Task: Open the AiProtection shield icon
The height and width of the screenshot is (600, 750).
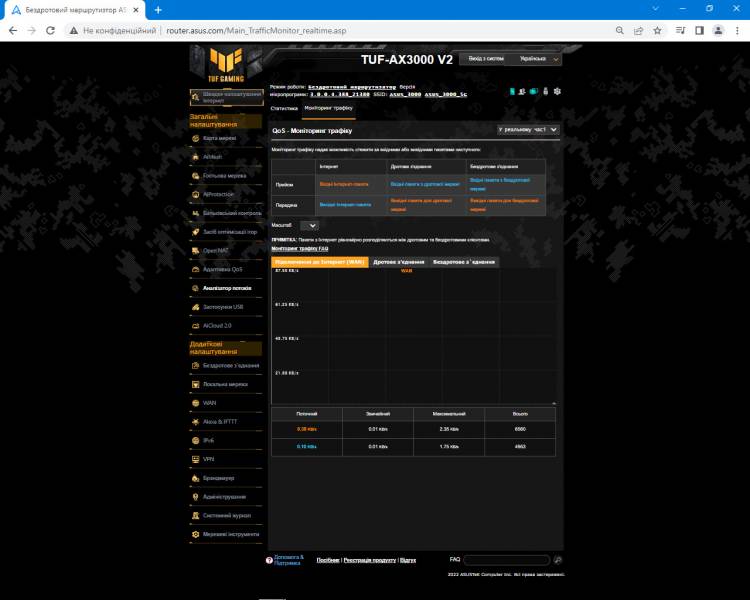Action: coord(195,194)
